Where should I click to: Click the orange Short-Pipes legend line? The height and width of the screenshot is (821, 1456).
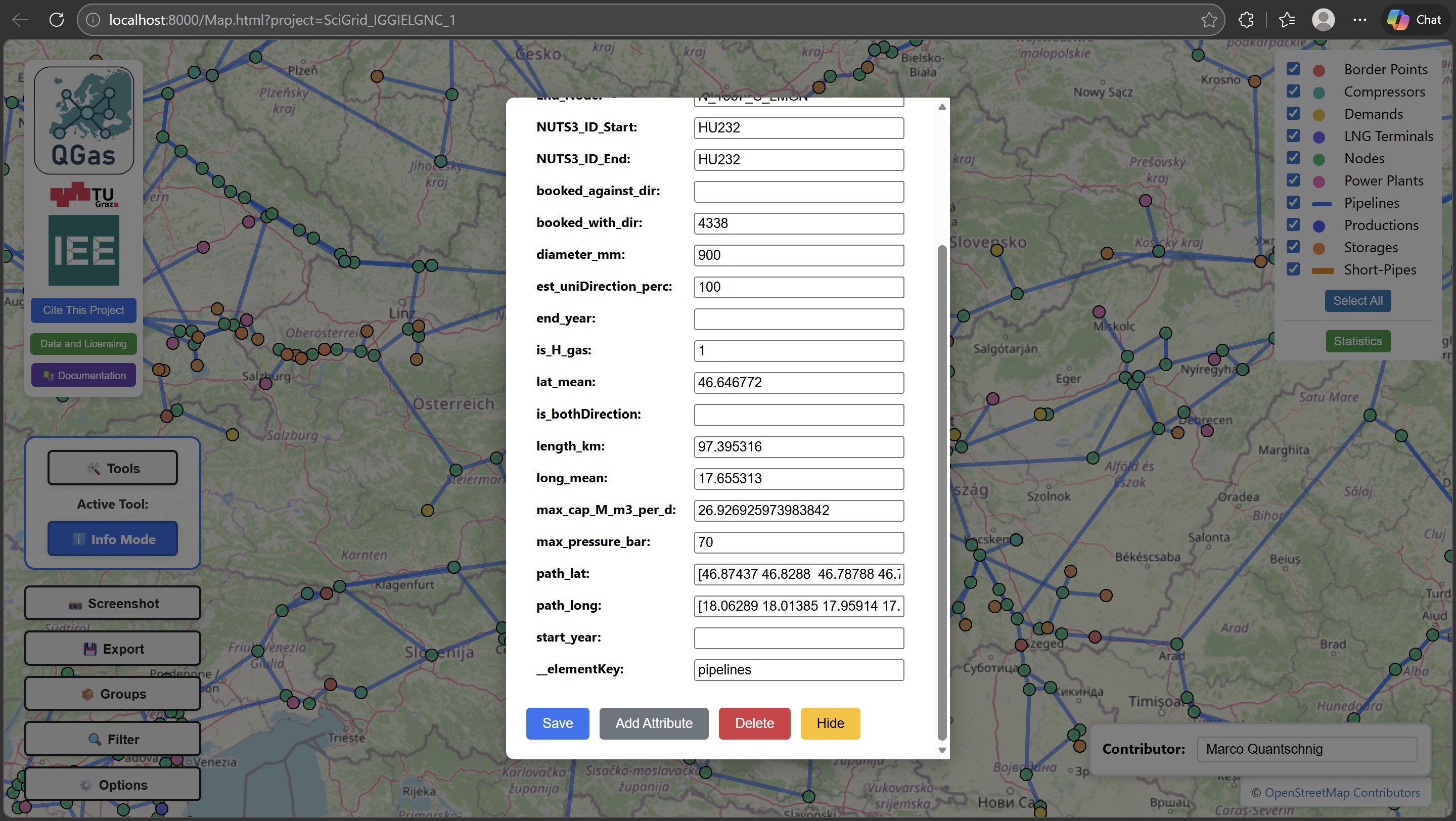(1323, 270)
